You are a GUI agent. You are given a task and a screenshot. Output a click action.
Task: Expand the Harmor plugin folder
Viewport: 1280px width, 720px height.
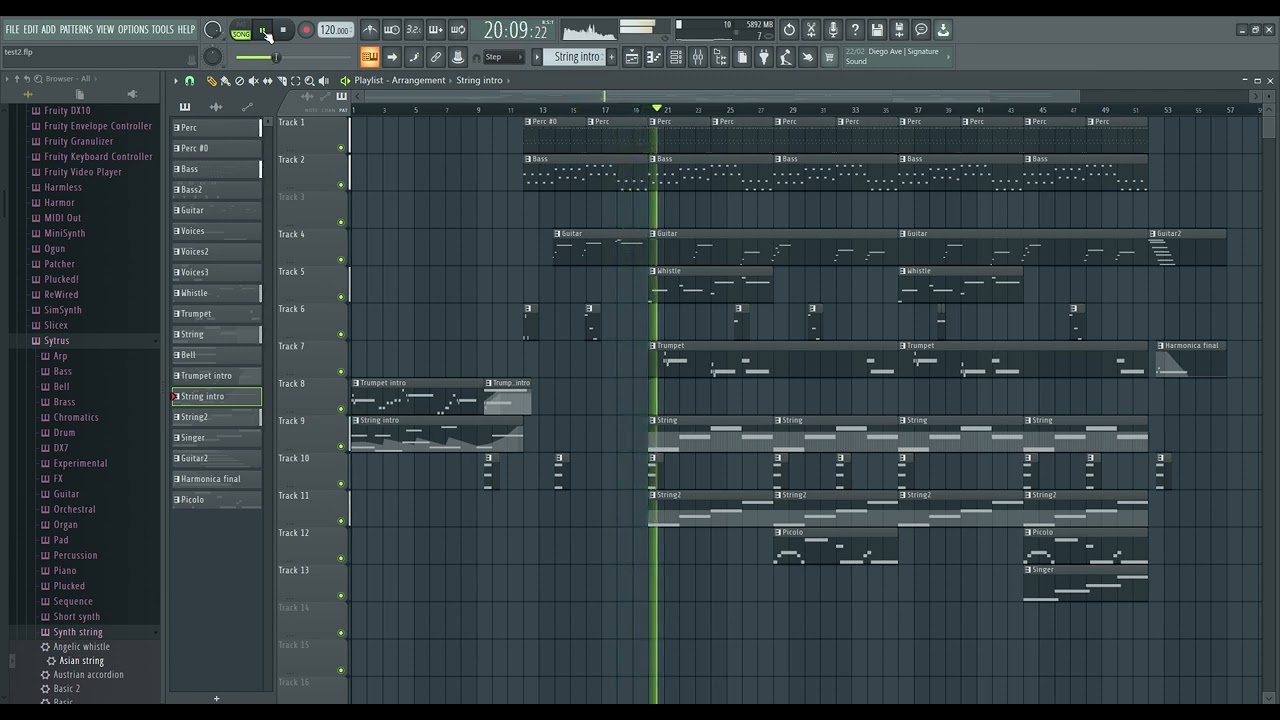[x=59, y=203]
